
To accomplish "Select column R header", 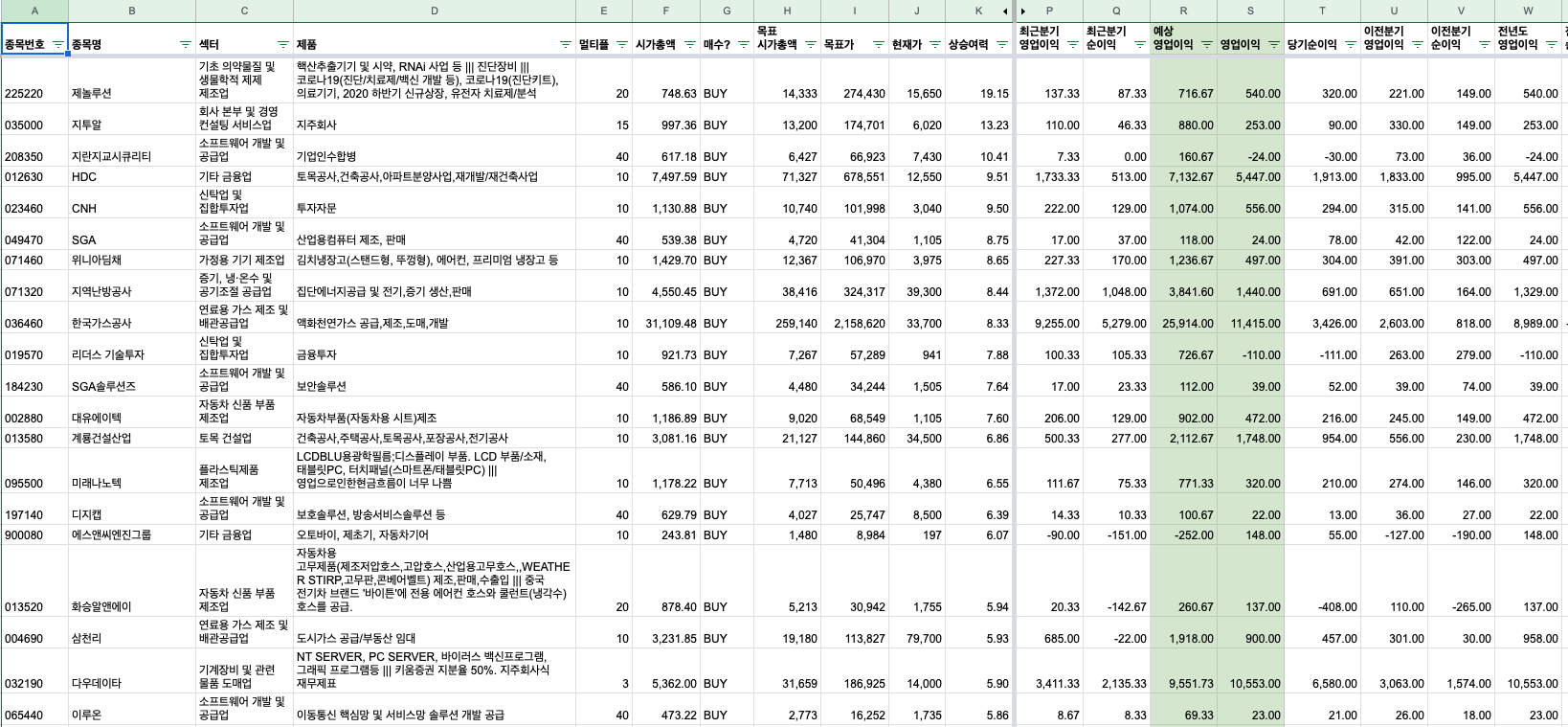I will [x=1183, y=11].
